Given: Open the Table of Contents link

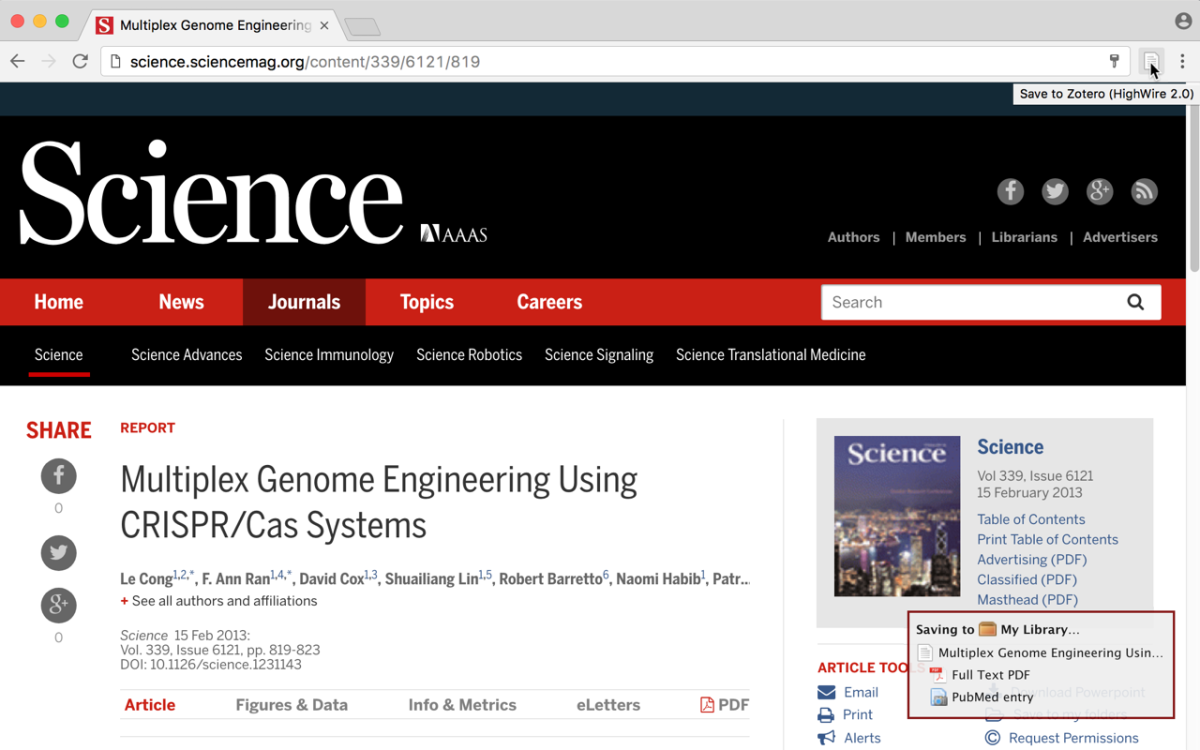Looking at the screenshot, I should tap(1031, 519).
